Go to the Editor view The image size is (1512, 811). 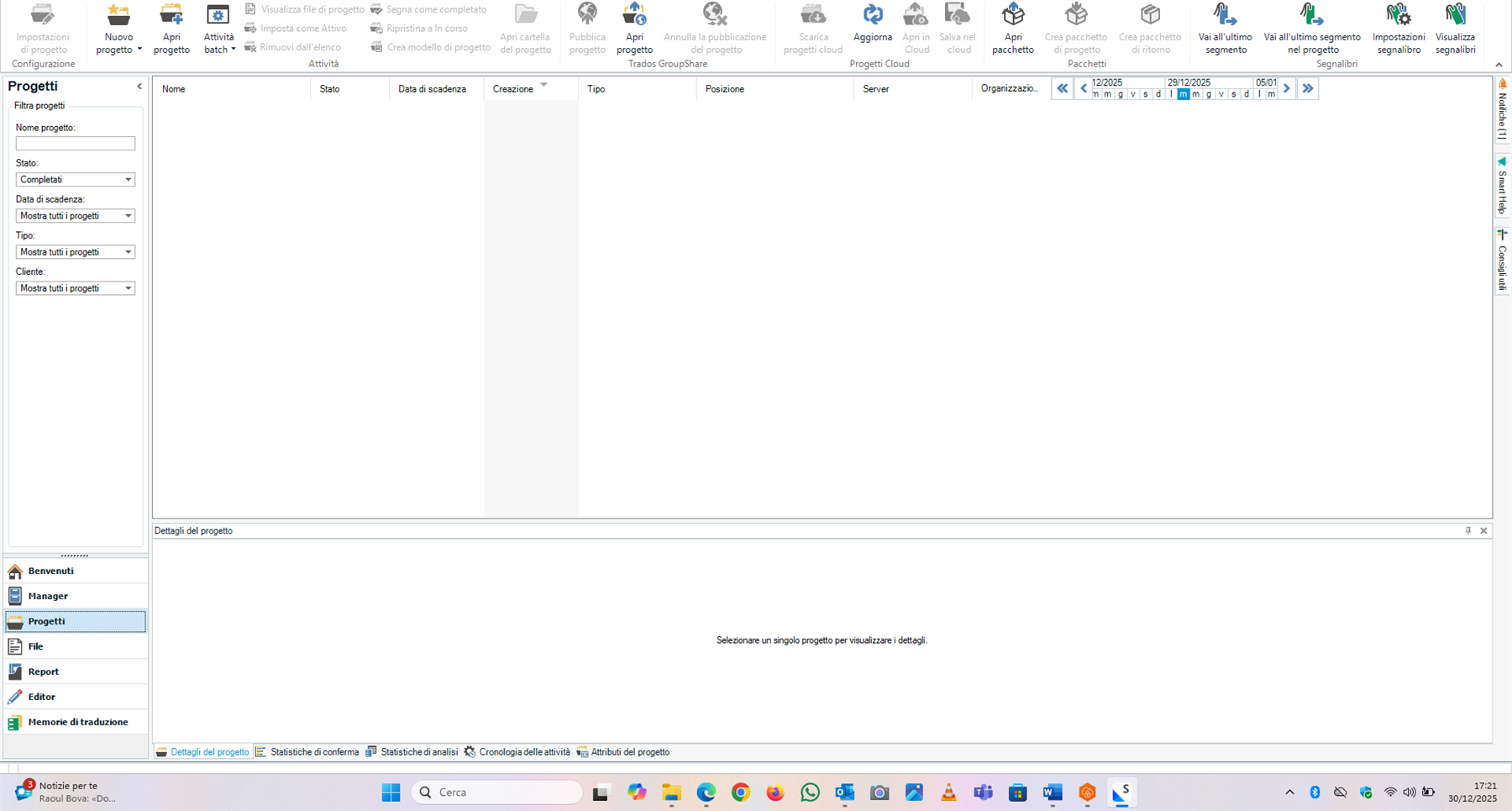[x=41, y=696]
